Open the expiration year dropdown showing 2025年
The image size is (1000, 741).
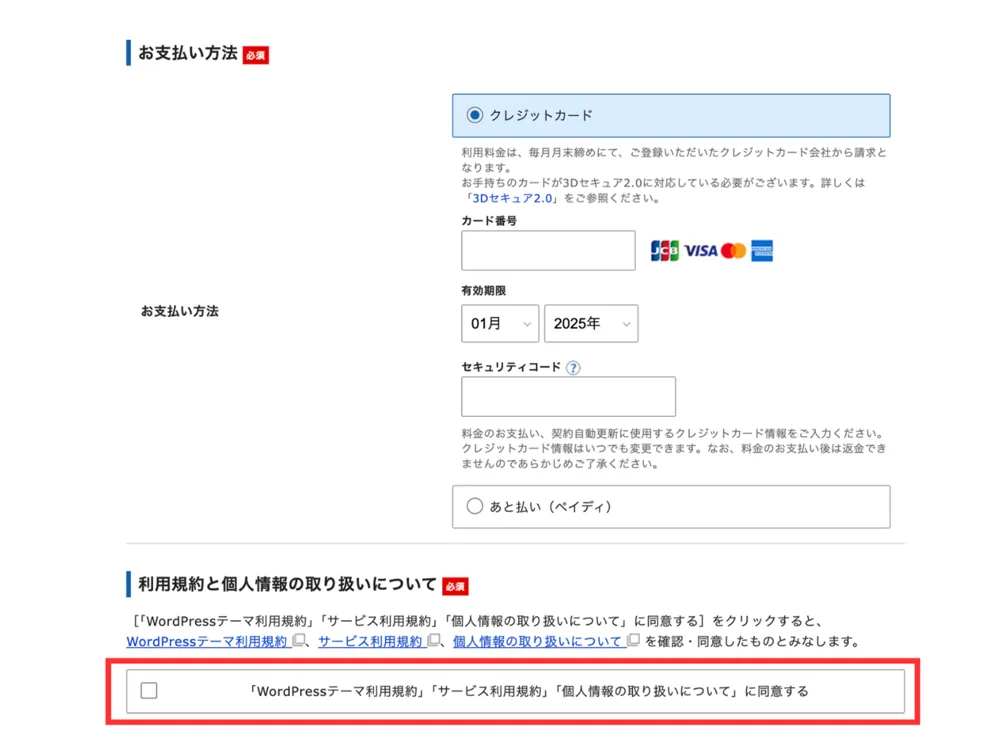click(591, 324)
